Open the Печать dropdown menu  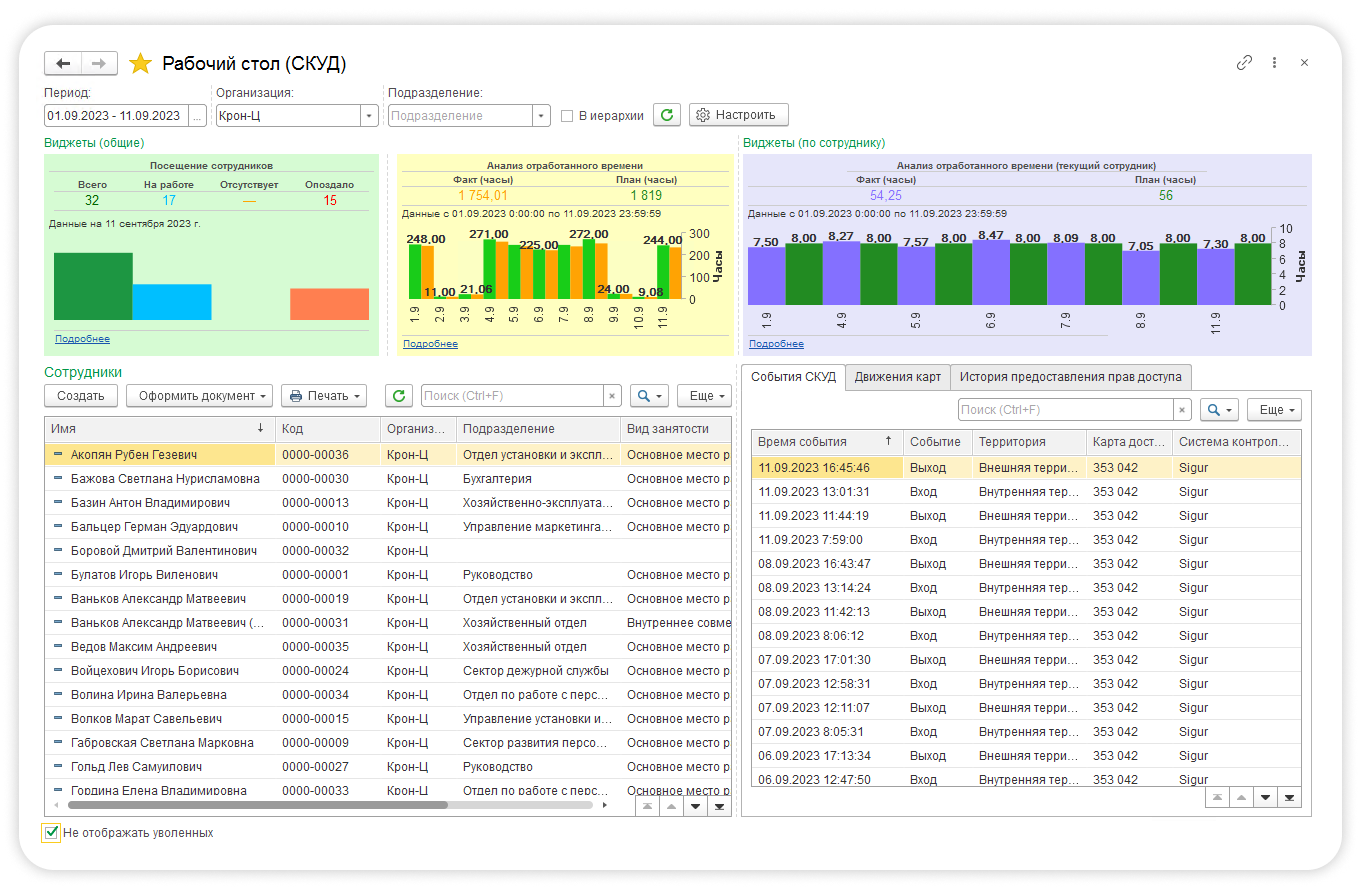[x=324, y=396]
